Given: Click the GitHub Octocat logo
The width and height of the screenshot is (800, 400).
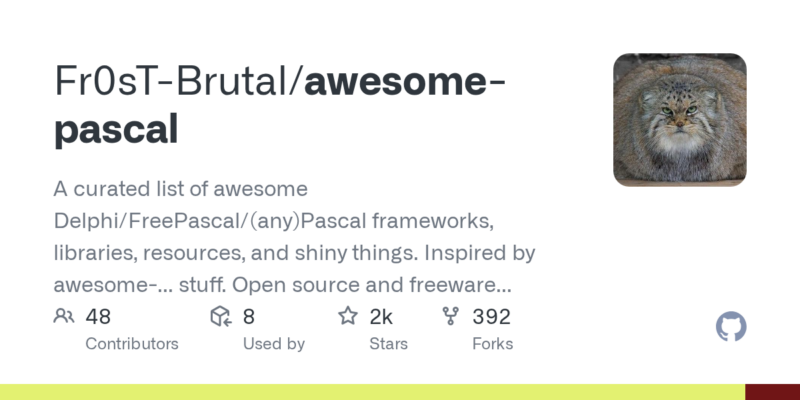Looking at the screenshot, I should (x=732, y=327).
